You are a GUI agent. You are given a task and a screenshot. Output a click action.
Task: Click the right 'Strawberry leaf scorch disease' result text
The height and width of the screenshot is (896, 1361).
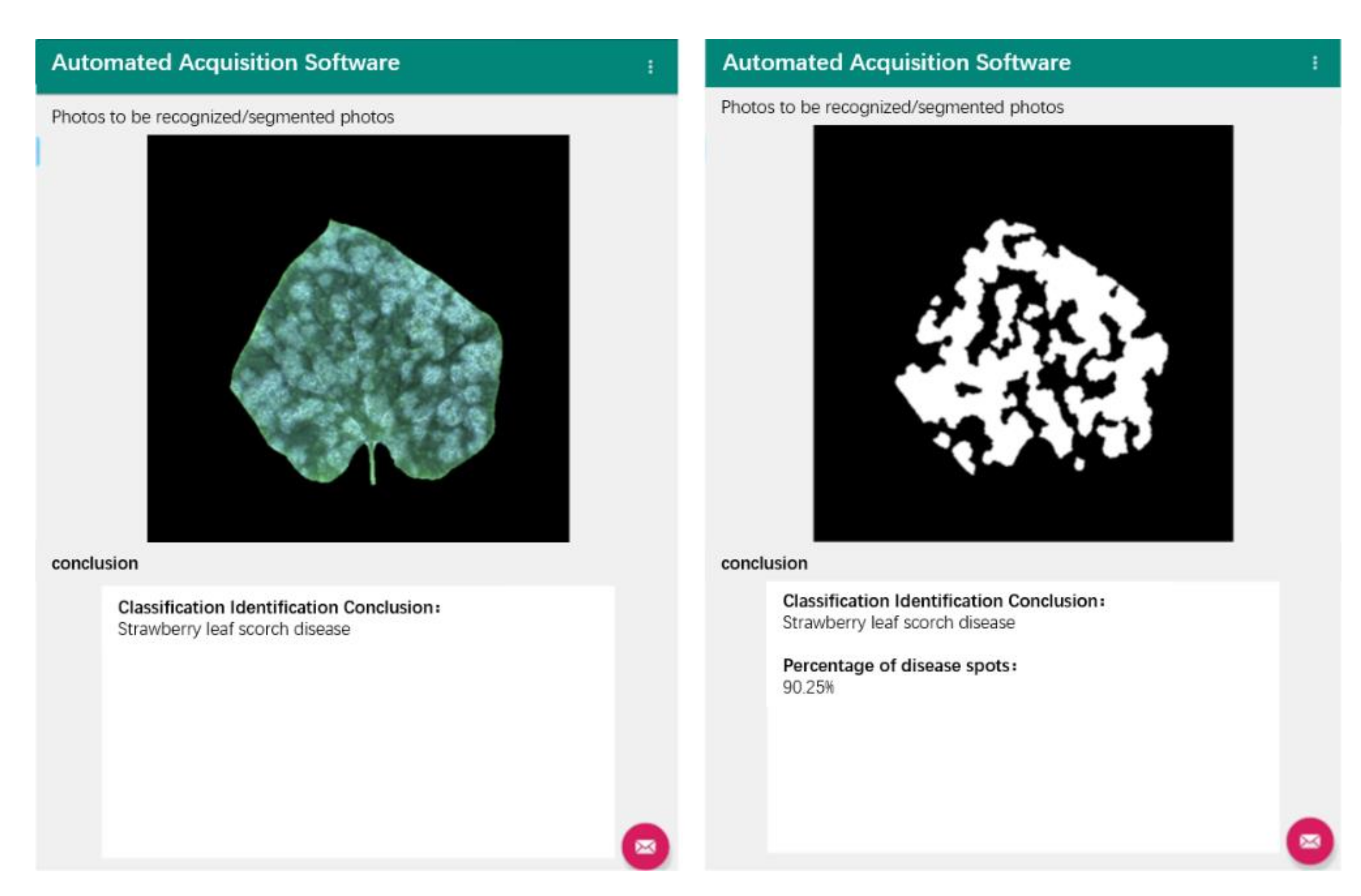click(x=898, y=622)
